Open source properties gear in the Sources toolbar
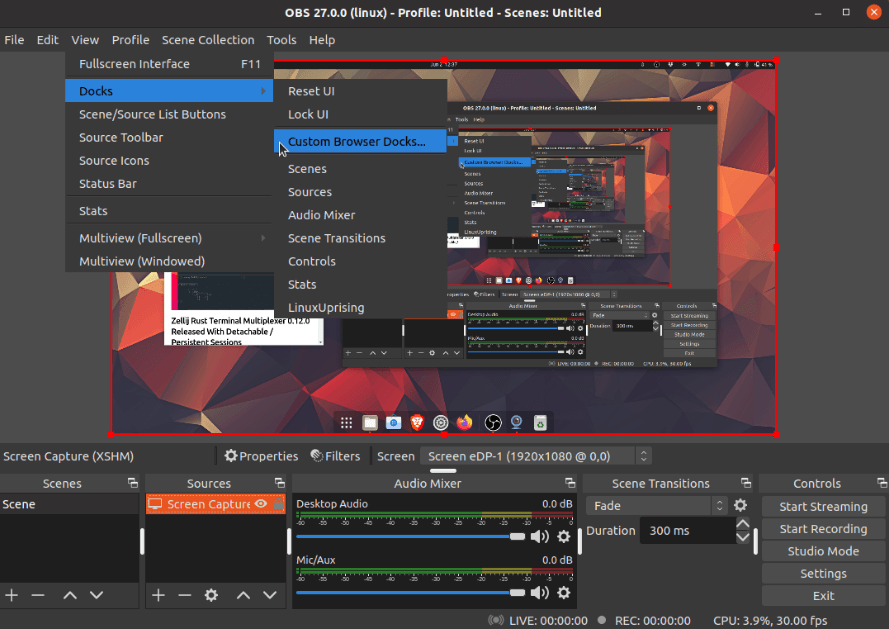 [211, 595]
